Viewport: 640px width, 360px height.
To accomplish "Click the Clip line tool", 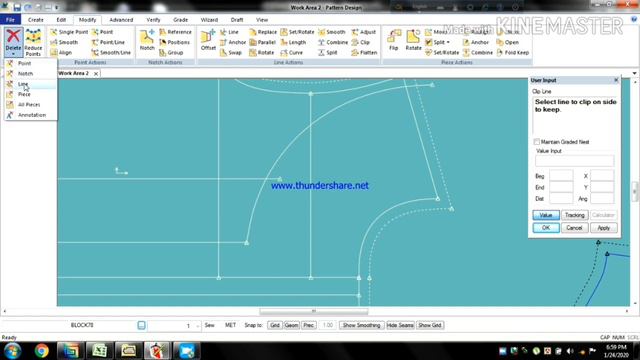I will click(x=360, y=42).
